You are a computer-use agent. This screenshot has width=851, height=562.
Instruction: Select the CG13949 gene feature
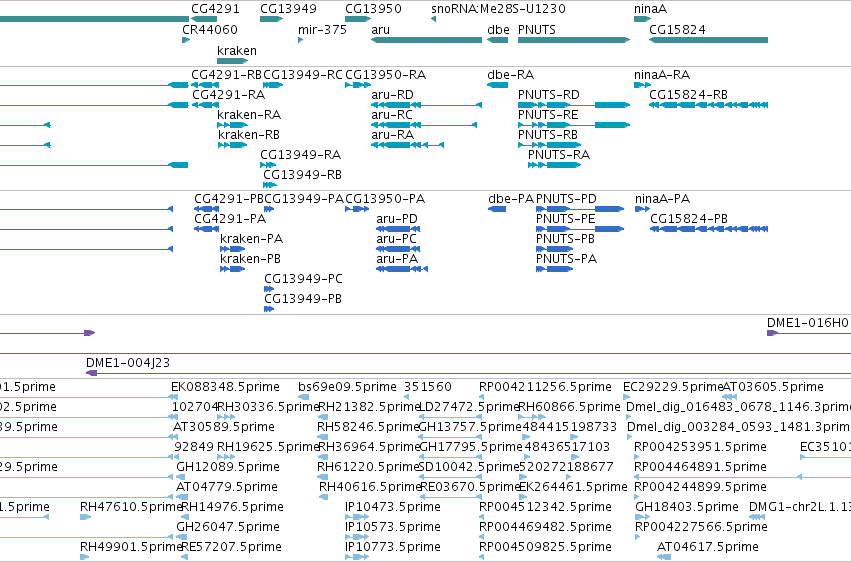pos(271,19)
